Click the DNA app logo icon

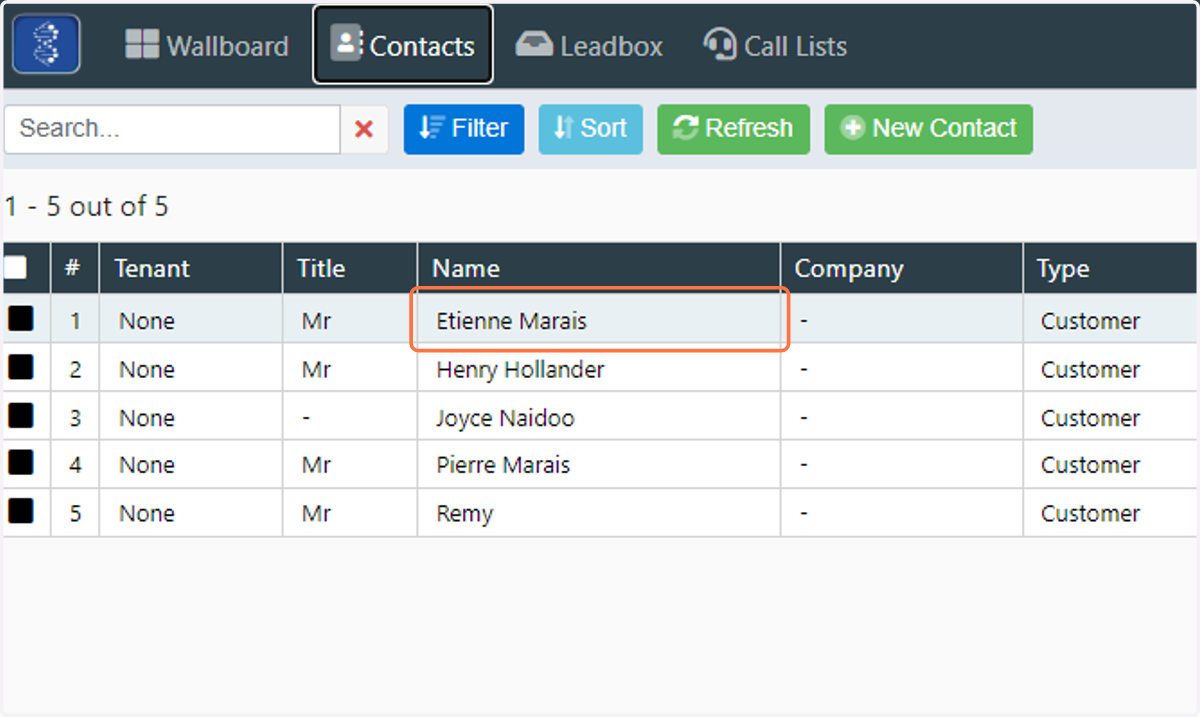(x=46, y=44)
